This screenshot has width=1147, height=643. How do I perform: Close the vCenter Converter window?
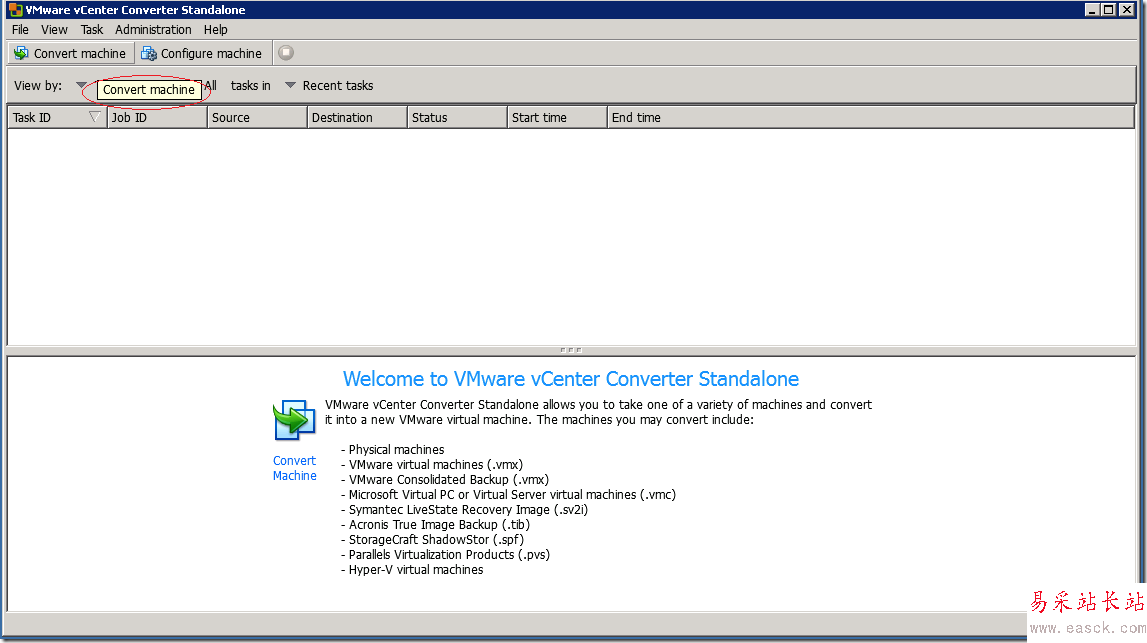click(1127, 10)
